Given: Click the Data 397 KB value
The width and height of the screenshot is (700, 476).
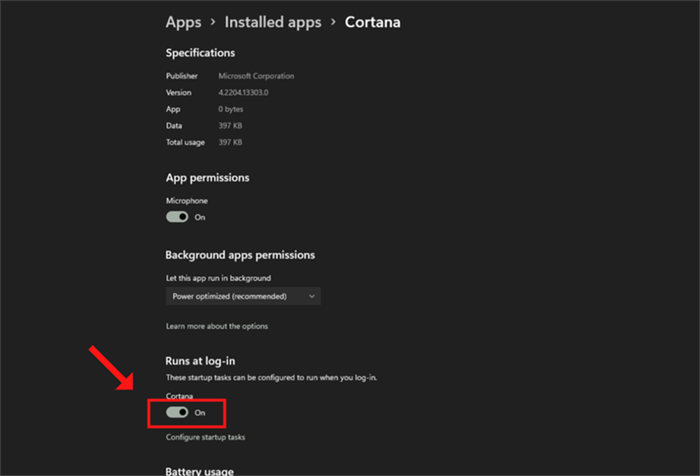Looking at the screenshot, I should [230, 125].
